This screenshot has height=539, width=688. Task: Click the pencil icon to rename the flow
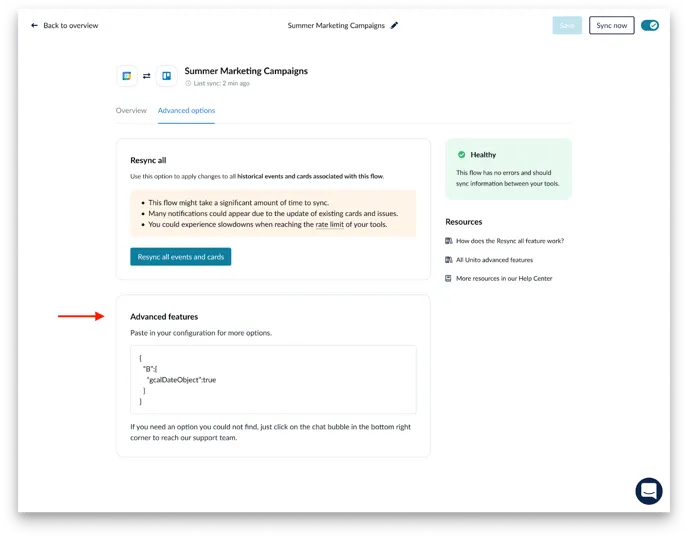click(x=394, y=25)
